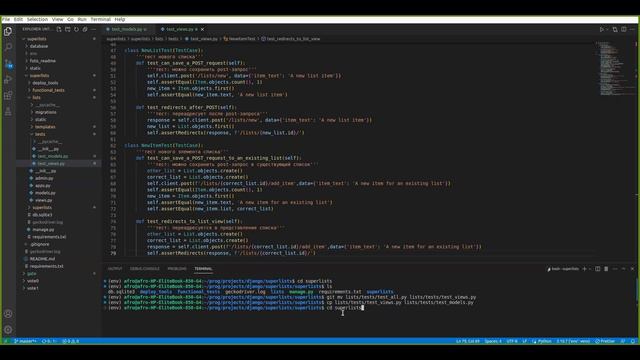
Task: Open Run dropdown arrow beside run icon
Action: coord(607,29)
